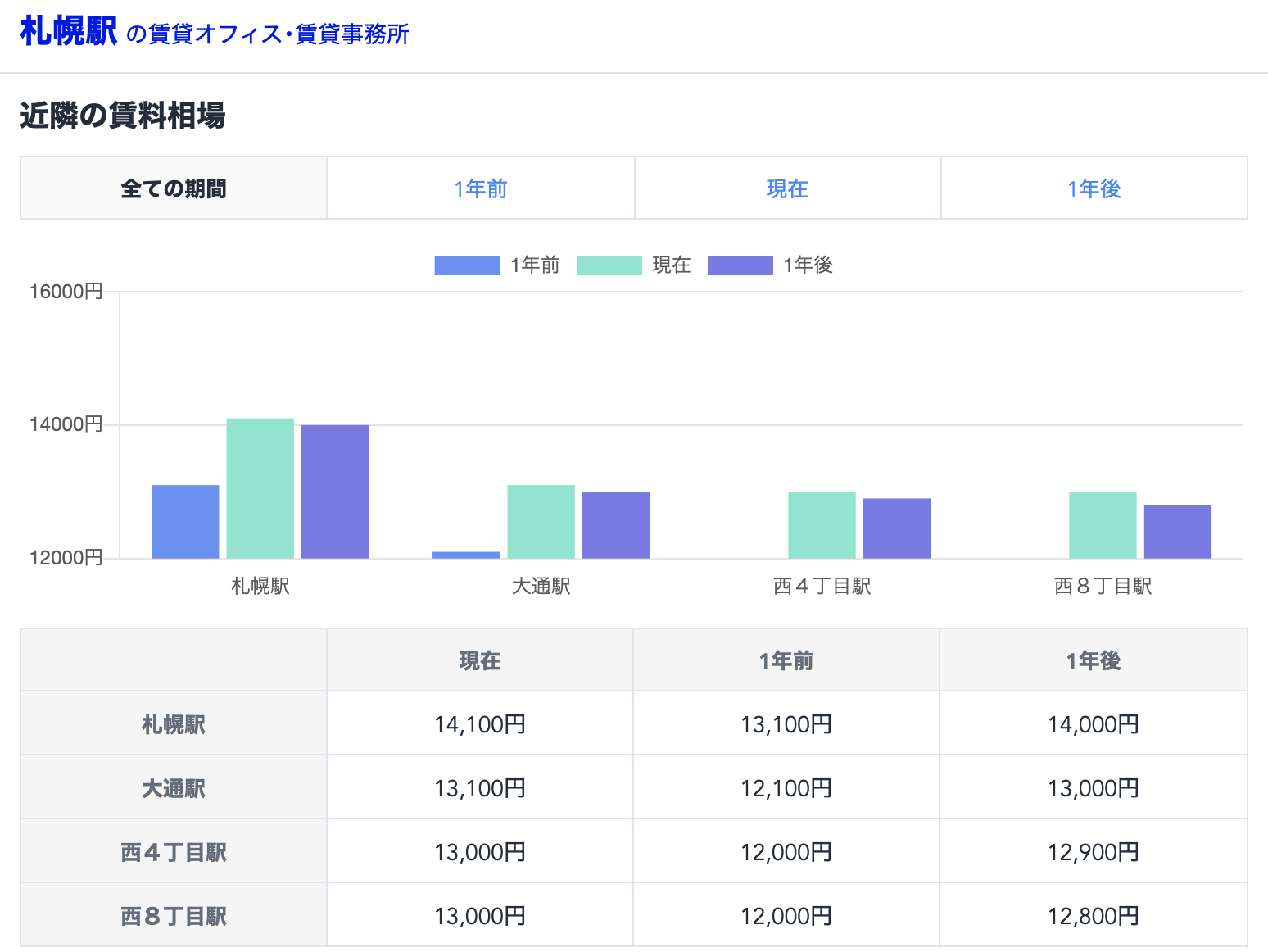This screenshot has width=1268, height=952.
Task: Click the 西8丁目駅 table row header
Action: coord(174,916)
